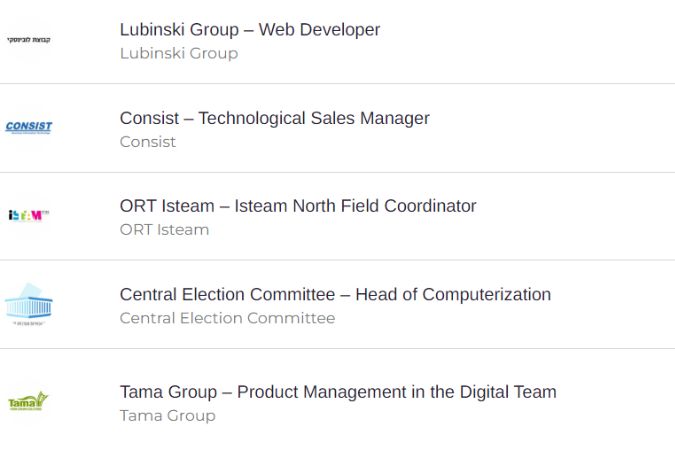The width and height of the screenshot is (675, 450).
Task: Click the green Tama Group logo
Action: pos(28,402)
